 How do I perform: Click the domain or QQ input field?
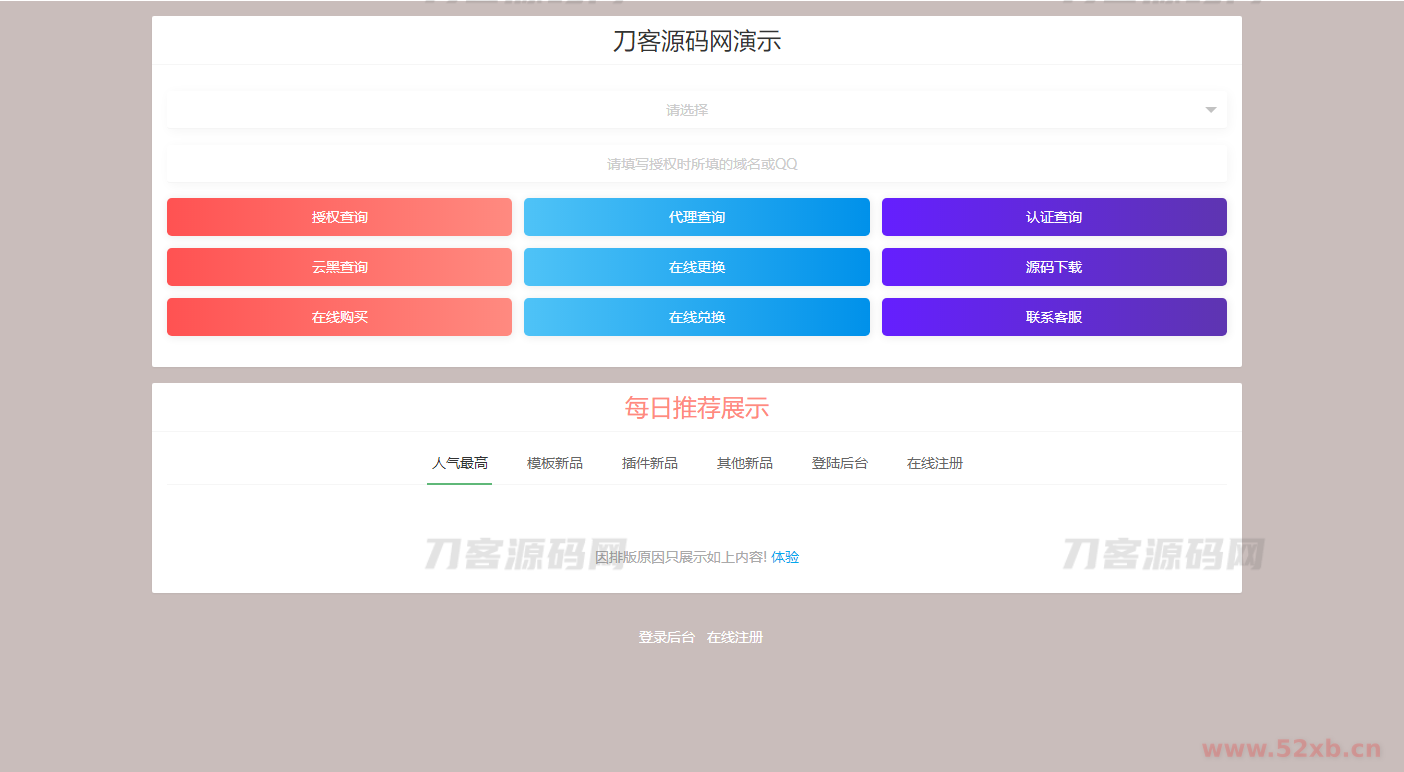point(696,163)
